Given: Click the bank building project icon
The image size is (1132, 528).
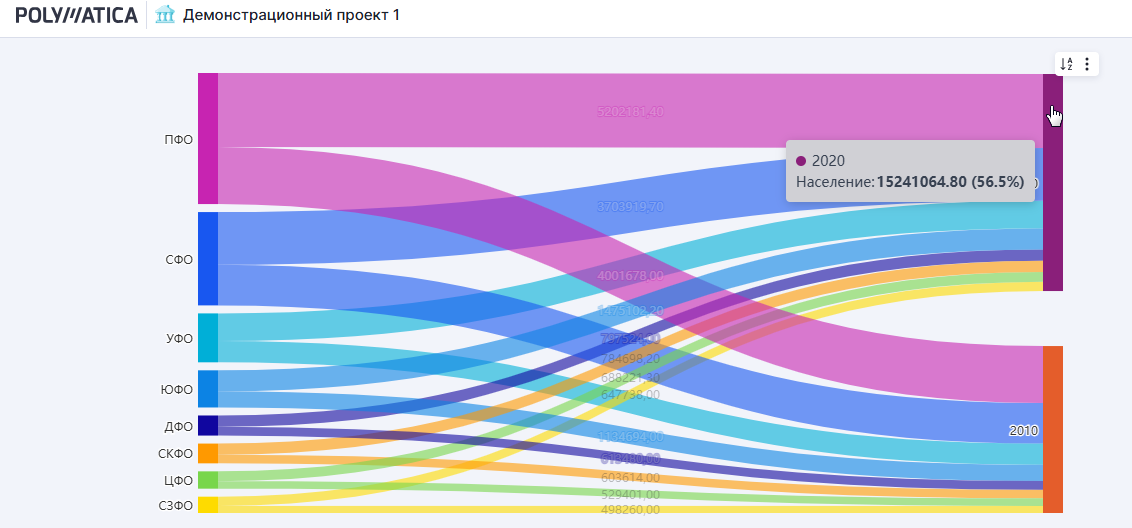Looking at the screenshot, I should 165,15.
